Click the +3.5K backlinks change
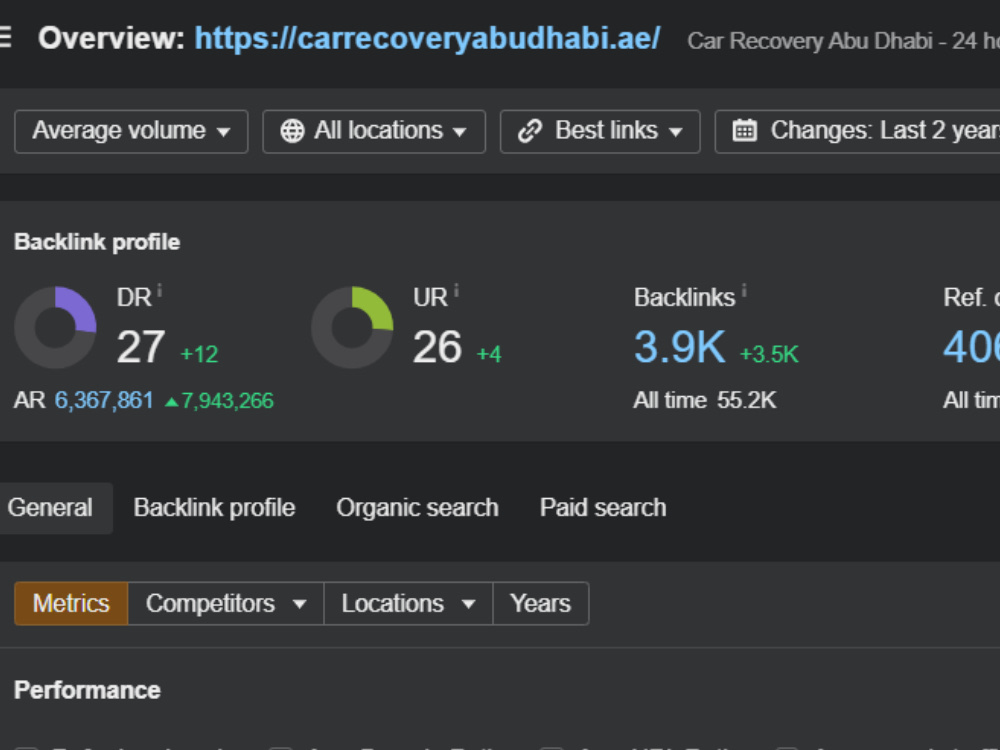Screen dimensions: 1000x750 click(x=769, y=354)
